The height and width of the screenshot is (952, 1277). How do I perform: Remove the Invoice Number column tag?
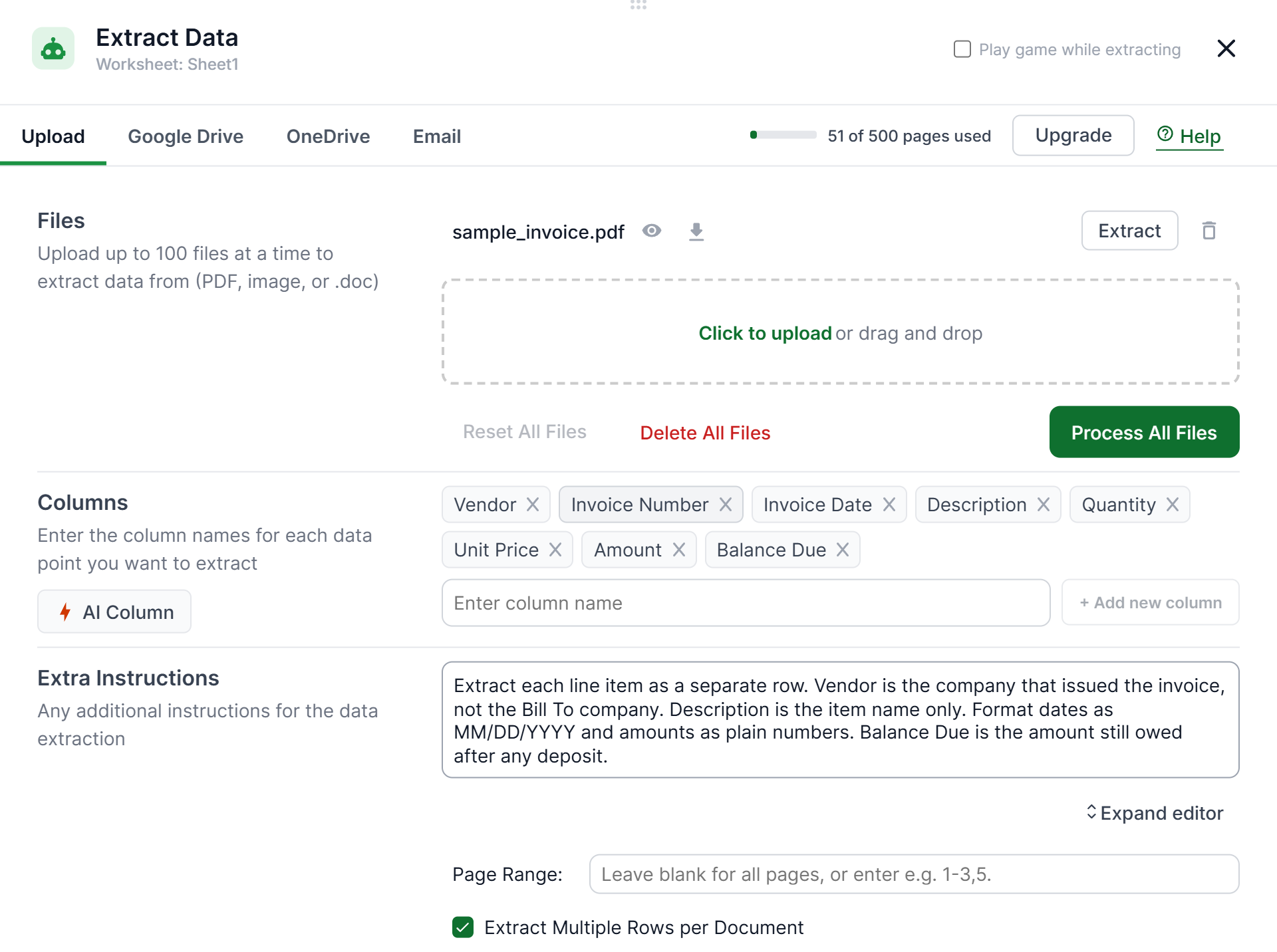point(726,505)
